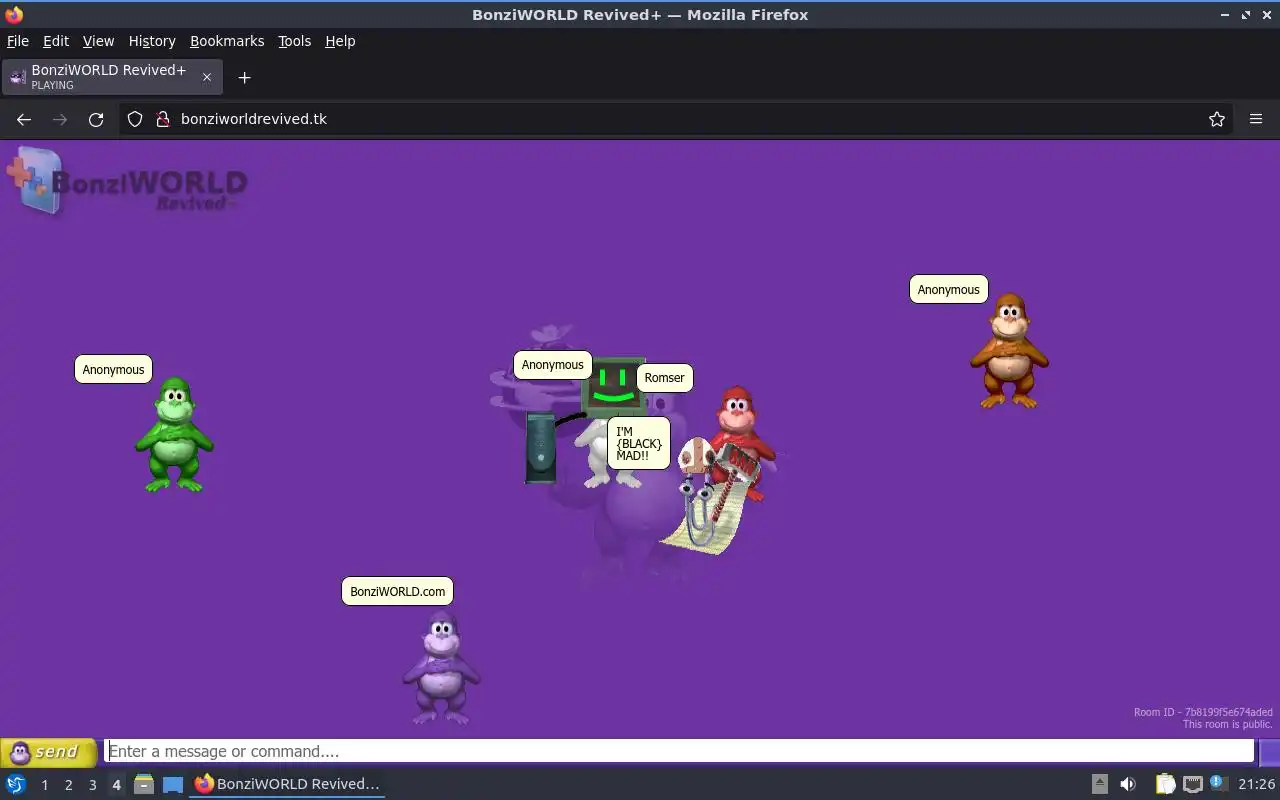Click the Romser name label
Image resolution: width=1280 pixels, height=800 pixels.
(x=664, y=377)
